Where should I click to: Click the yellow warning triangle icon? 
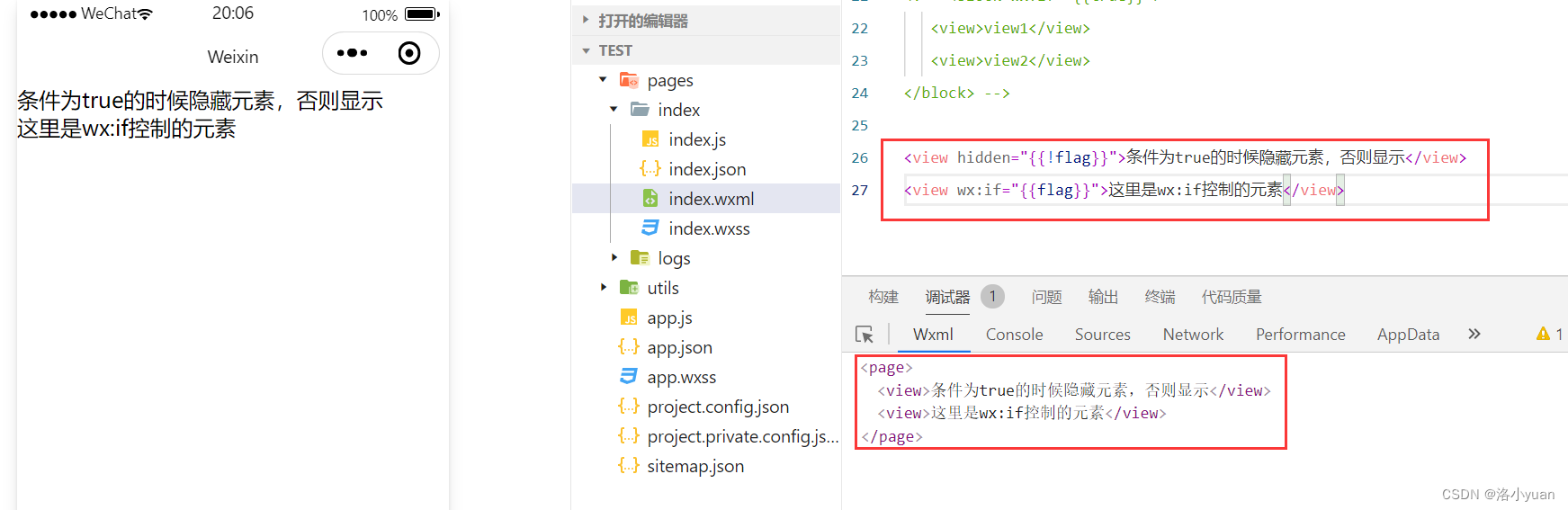pos(1543,334)
